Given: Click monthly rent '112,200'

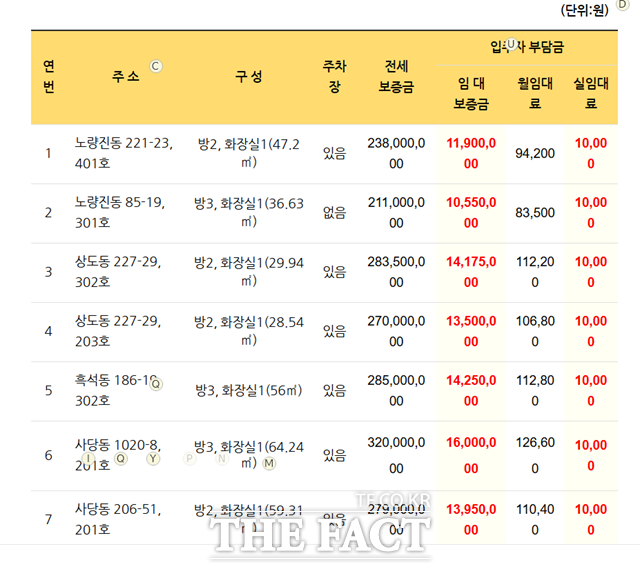Looking at the screenshot, I should point(535,272).
